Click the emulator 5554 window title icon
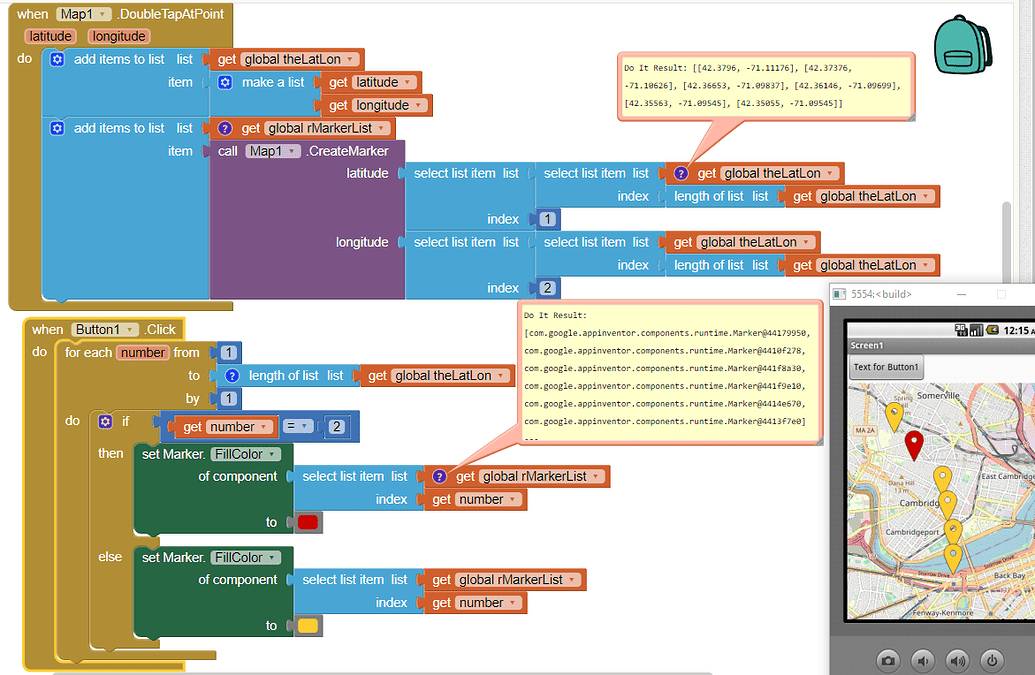1035x675 pixels. click(839, 294)
